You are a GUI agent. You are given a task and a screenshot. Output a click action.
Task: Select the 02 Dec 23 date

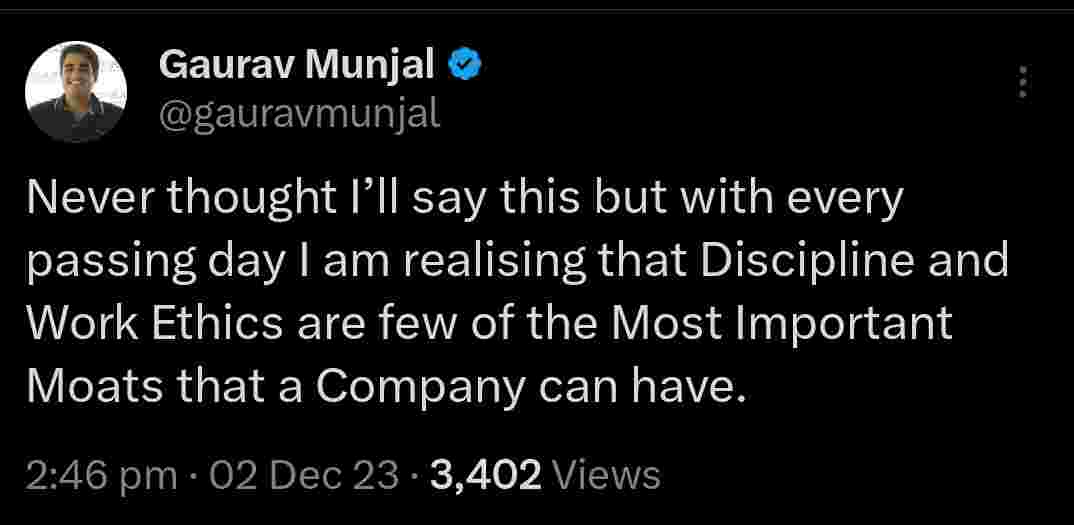tap(306, 474)
